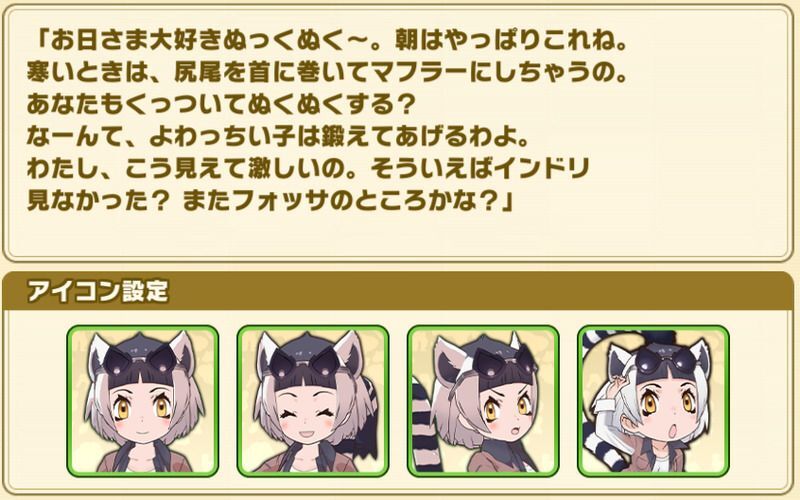Click the empty area below dialogue text
This screenshot has height=500, width=800.
(398, 235)
